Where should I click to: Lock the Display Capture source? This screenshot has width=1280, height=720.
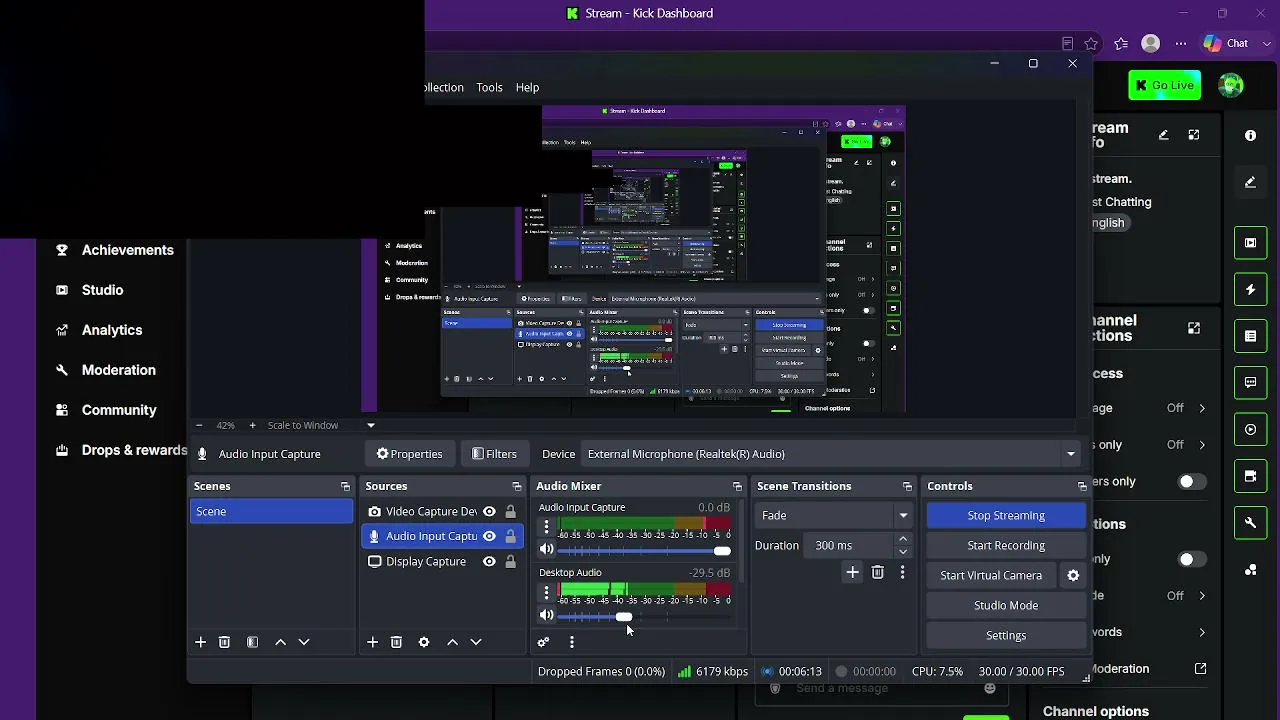pyautogui.click(x=510, y=561)
